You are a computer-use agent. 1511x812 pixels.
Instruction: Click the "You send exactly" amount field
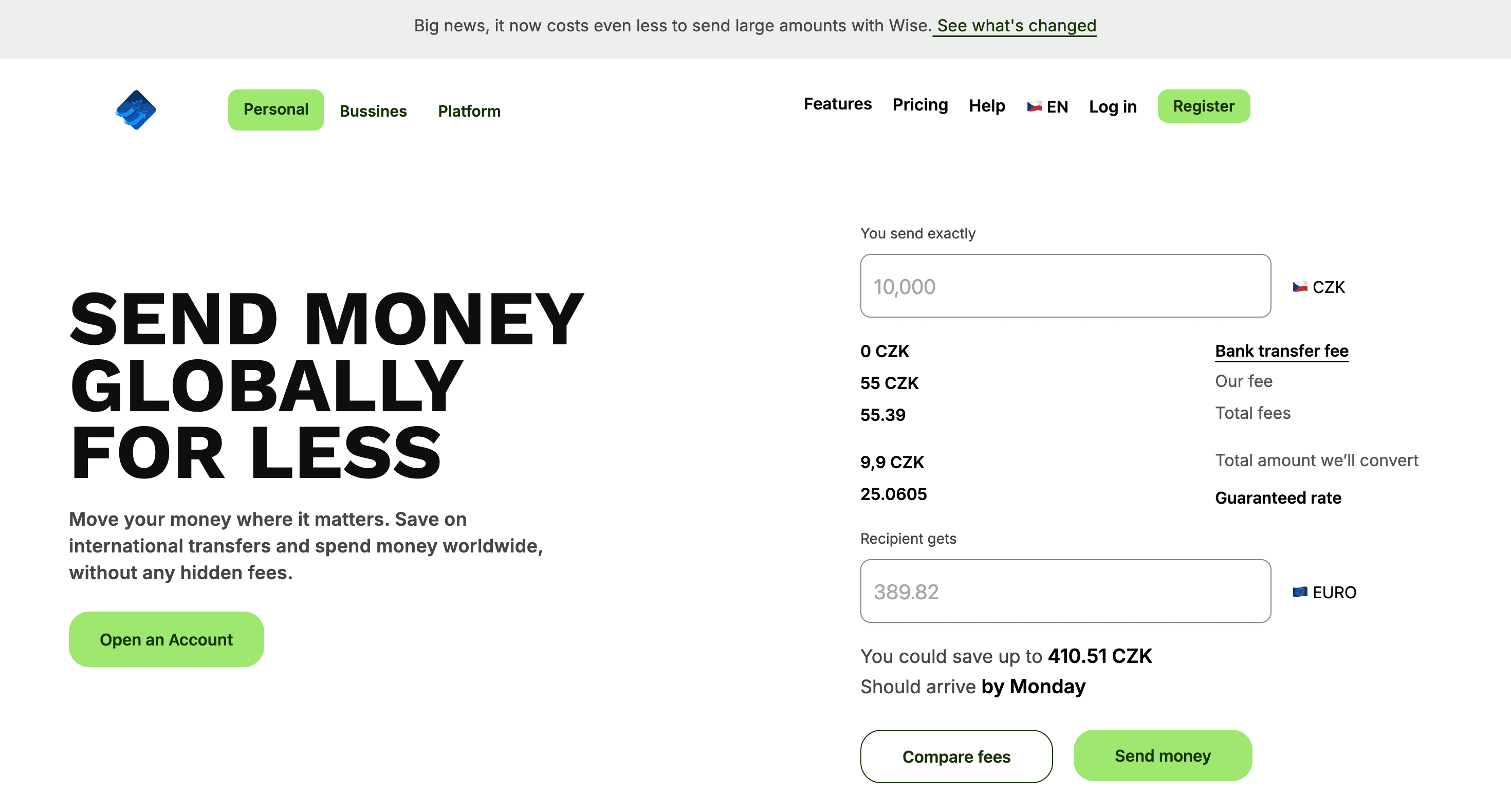point(1064,286)
